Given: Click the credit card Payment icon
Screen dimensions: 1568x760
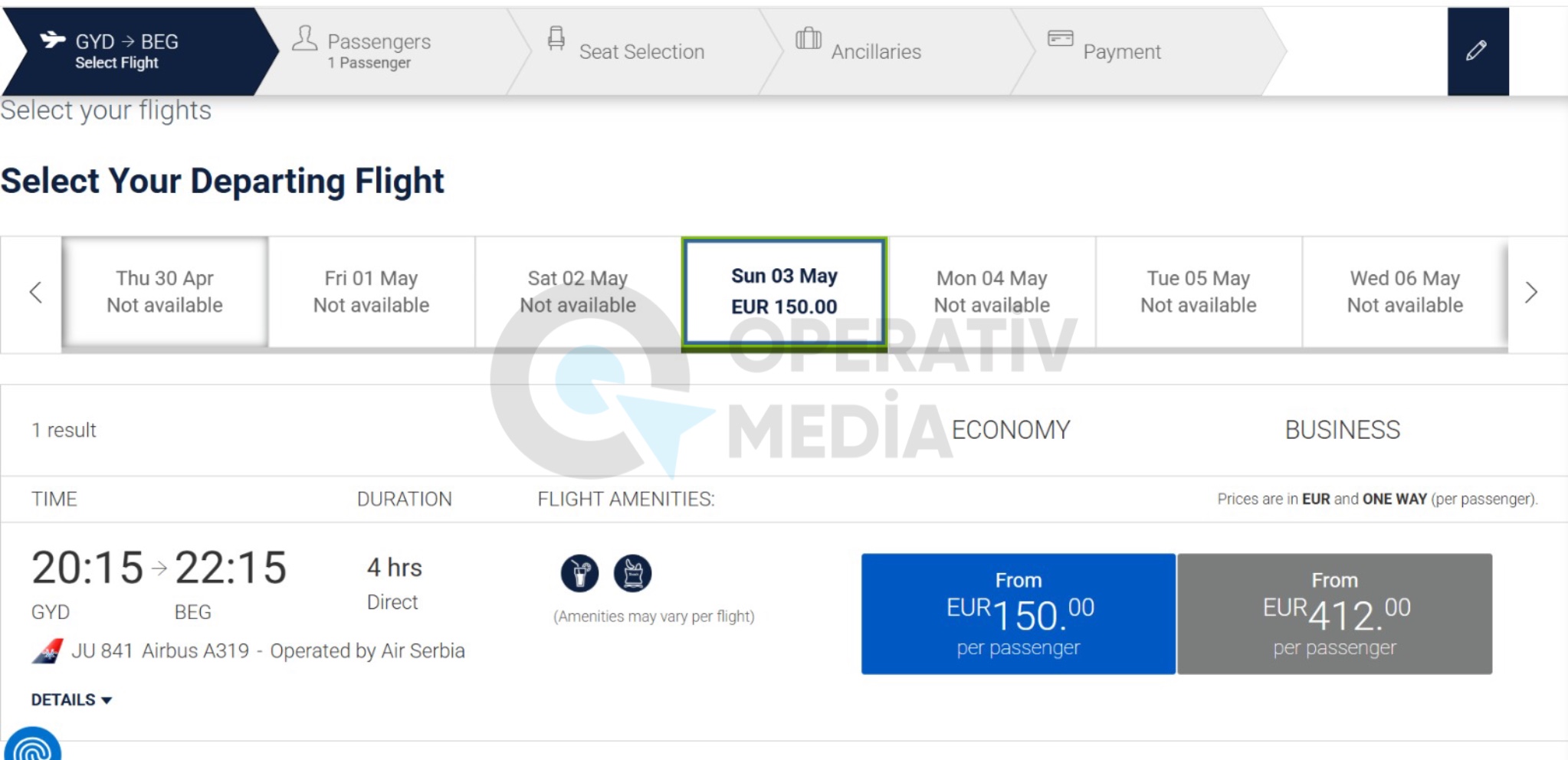Looking at the screenshot, I should [1061, 38].
